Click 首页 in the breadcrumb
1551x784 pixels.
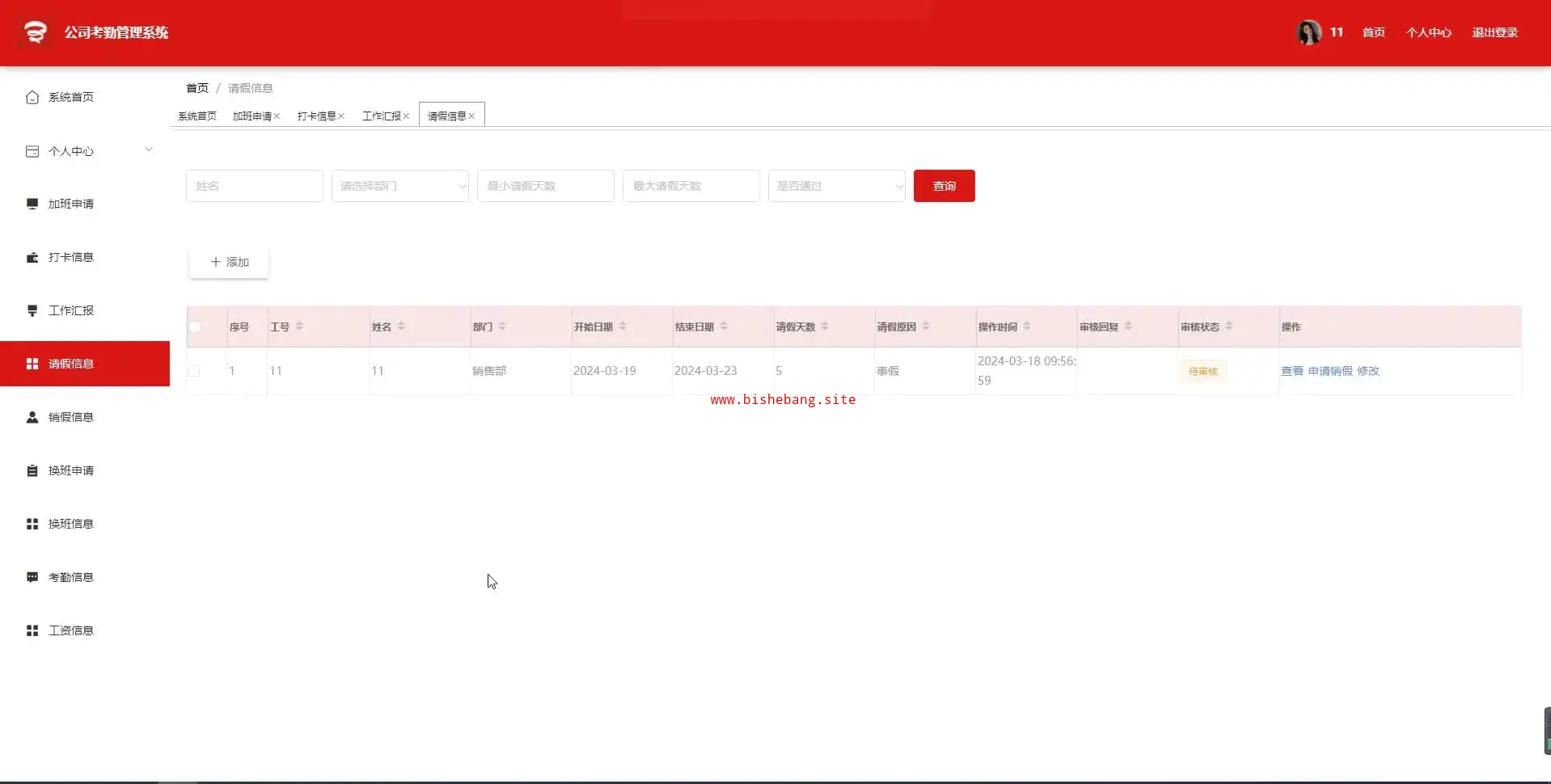click(x=197, y=88)
